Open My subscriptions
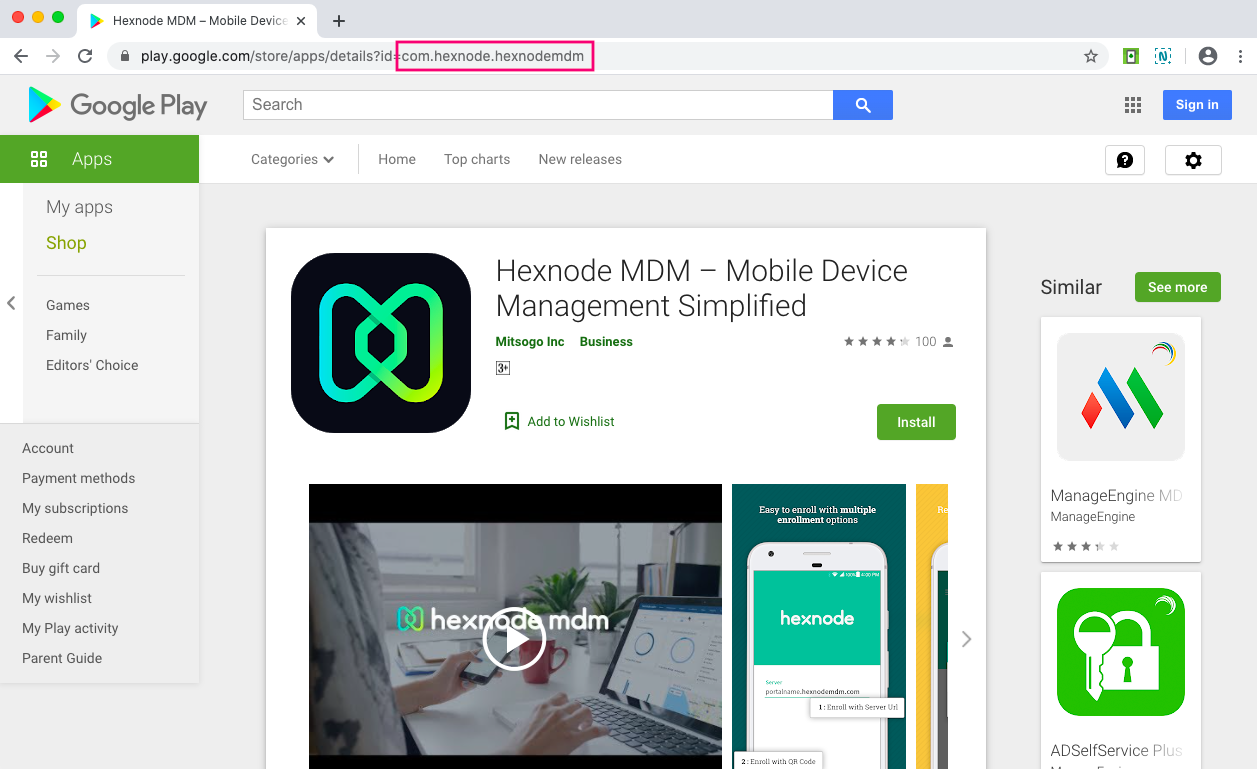The image size is (1257, 769). (x=75, y=508)
